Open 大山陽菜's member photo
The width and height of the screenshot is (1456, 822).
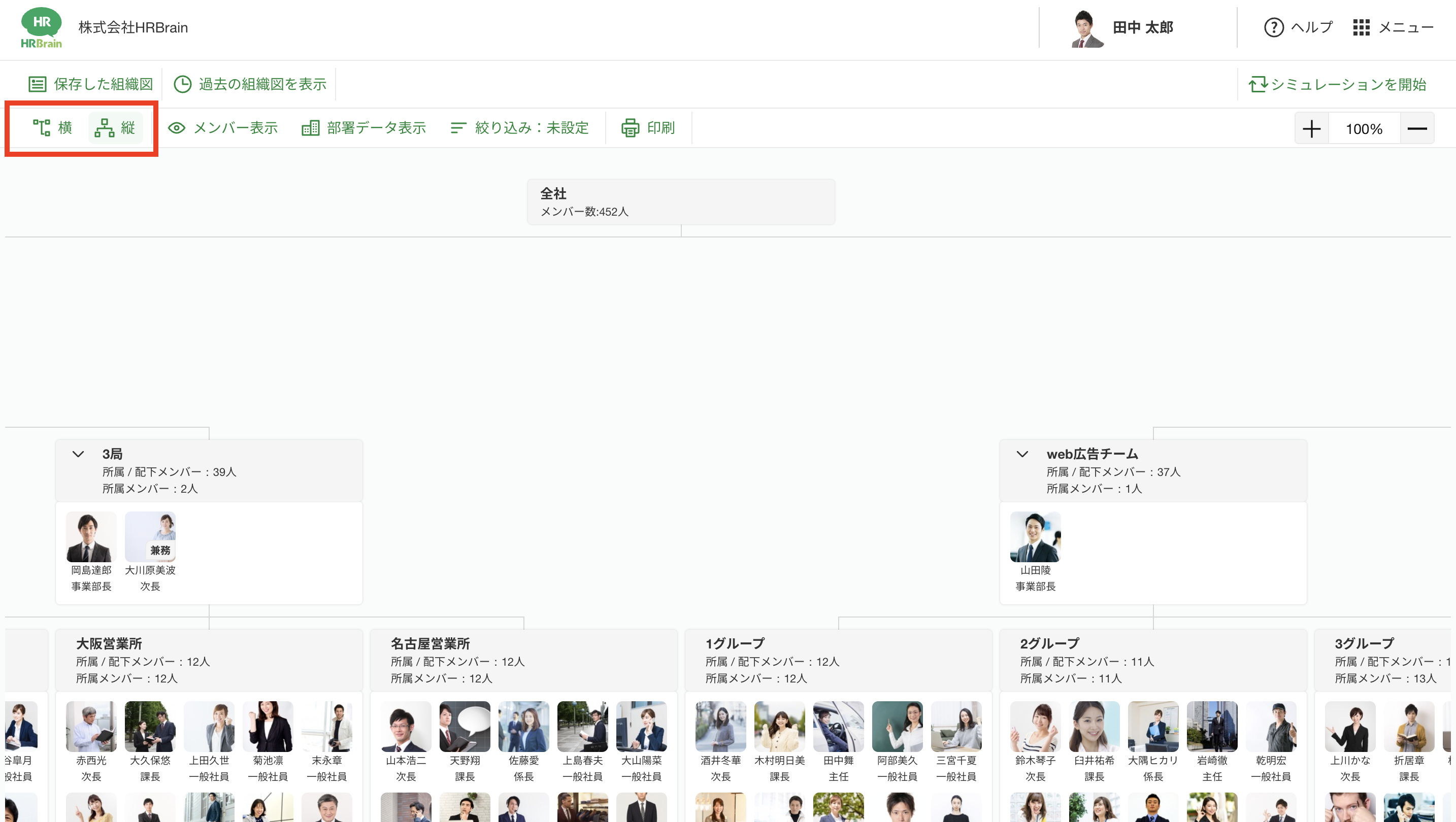(x=642, y=727)
